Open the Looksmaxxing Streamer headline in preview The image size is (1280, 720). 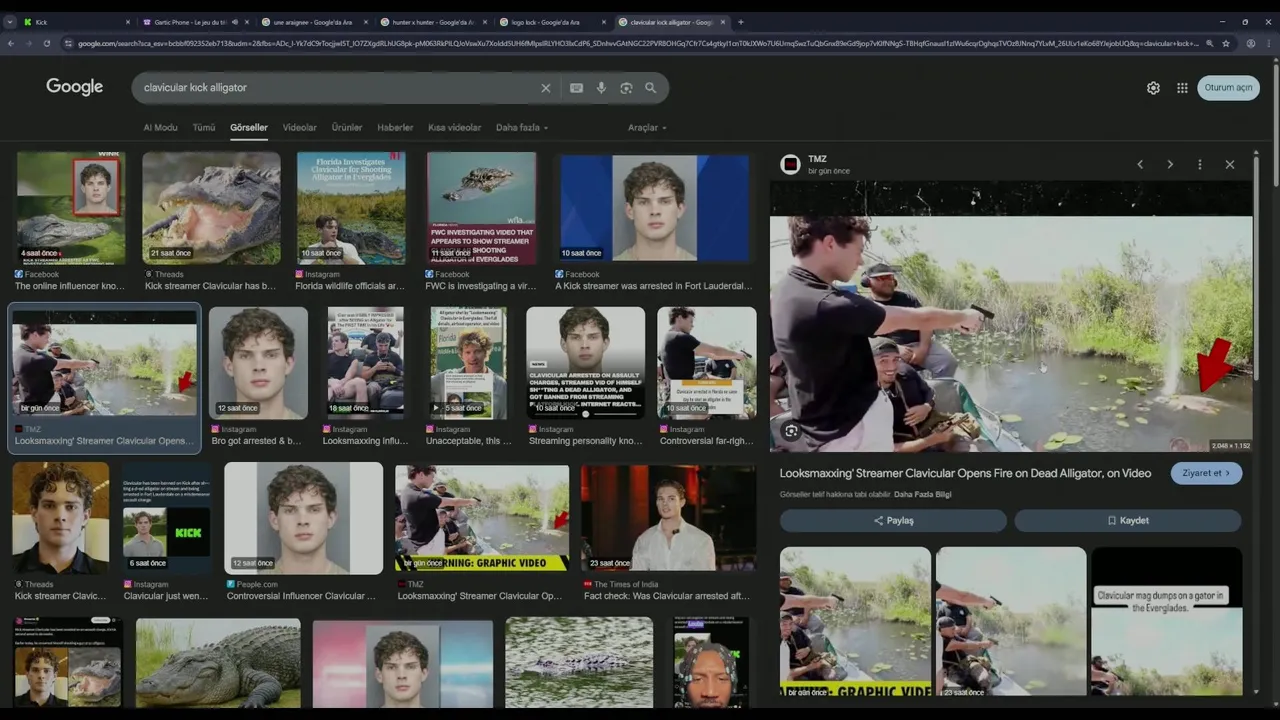(965, 473)
